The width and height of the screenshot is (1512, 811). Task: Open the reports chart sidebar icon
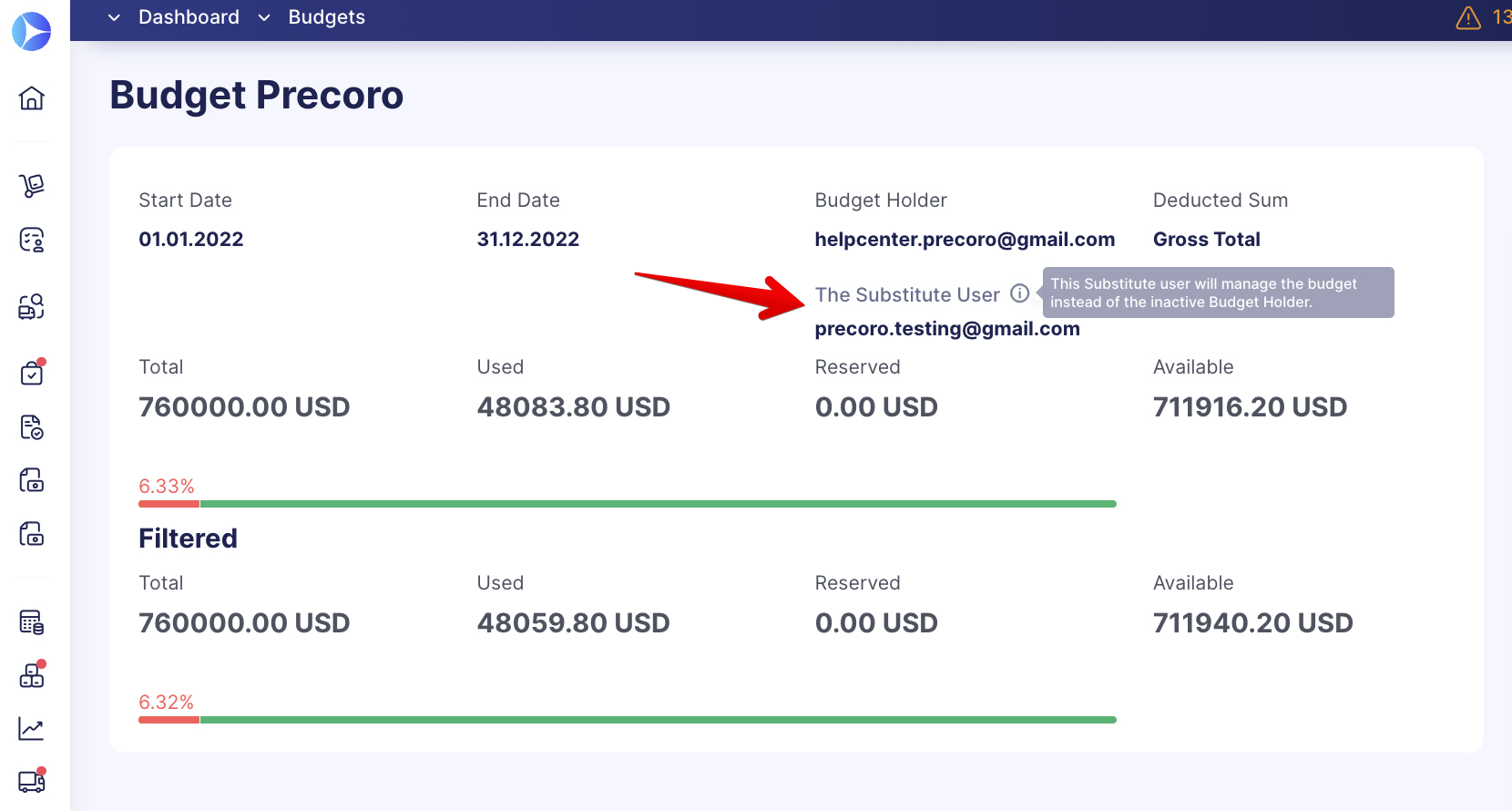pos(32,728)
